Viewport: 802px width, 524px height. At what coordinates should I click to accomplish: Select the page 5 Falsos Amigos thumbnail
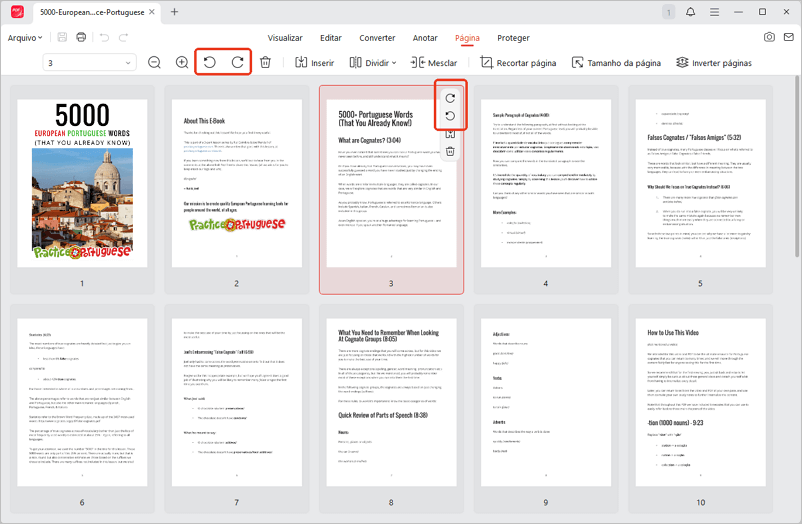(701, 183)
